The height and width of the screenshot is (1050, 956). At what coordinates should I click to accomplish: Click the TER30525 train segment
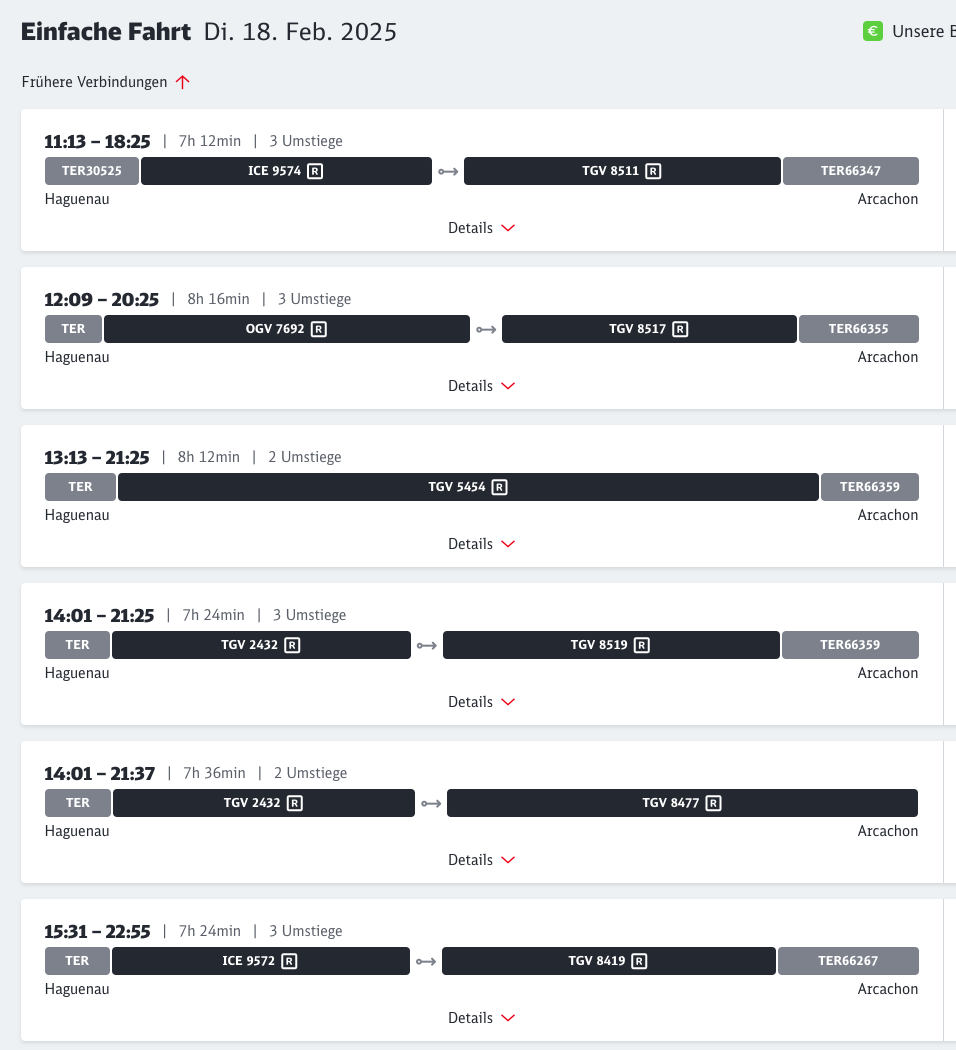click(92, 171)
